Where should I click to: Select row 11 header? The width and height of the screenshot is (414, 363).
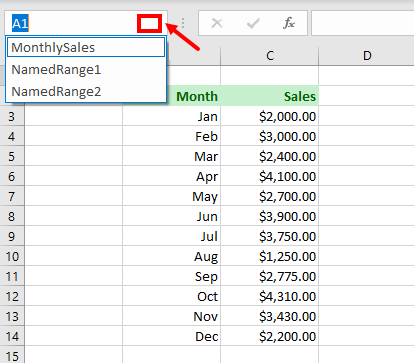coord(12,276)
